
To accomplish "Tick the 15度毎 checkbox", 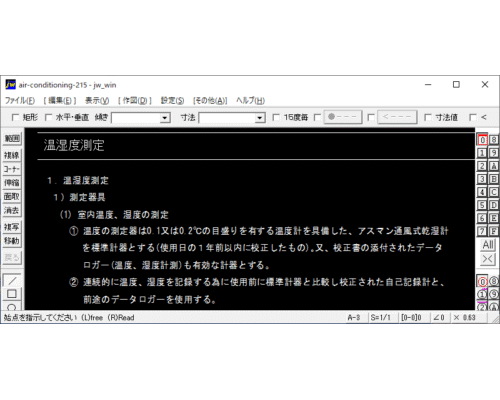I will point(276,117).
